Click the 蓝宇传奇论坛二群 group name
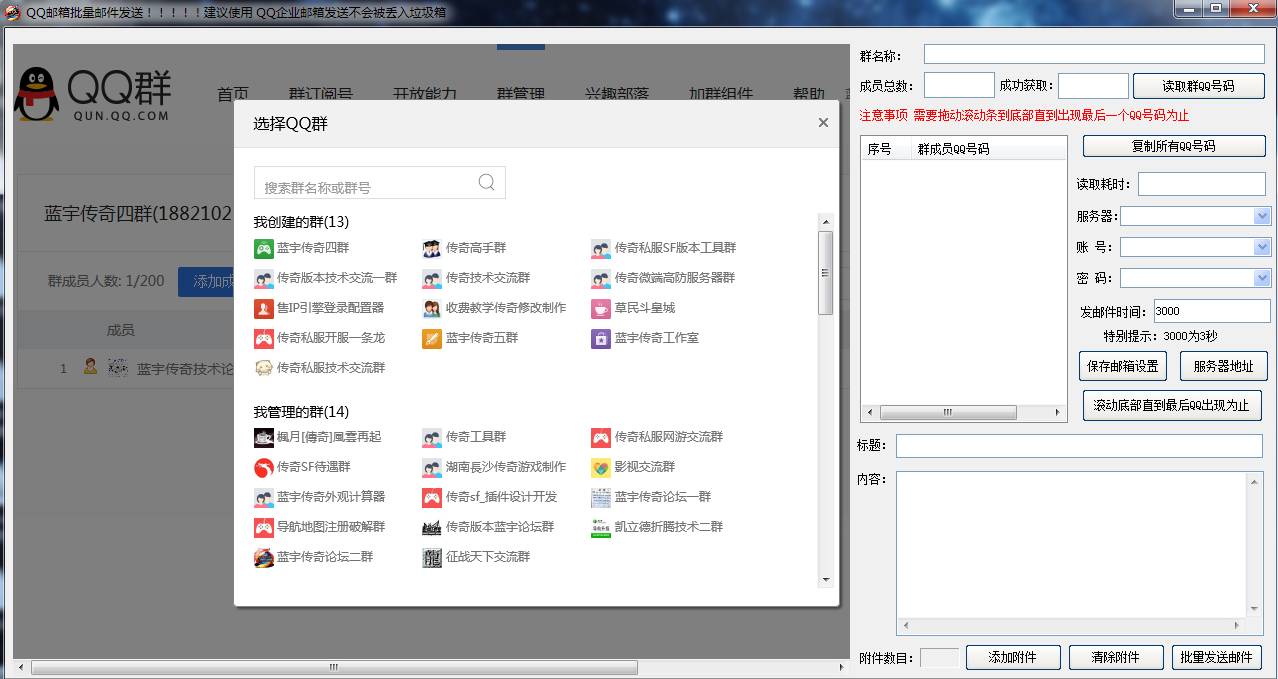This screenshot has height=679, width=1278. (325, 557)
